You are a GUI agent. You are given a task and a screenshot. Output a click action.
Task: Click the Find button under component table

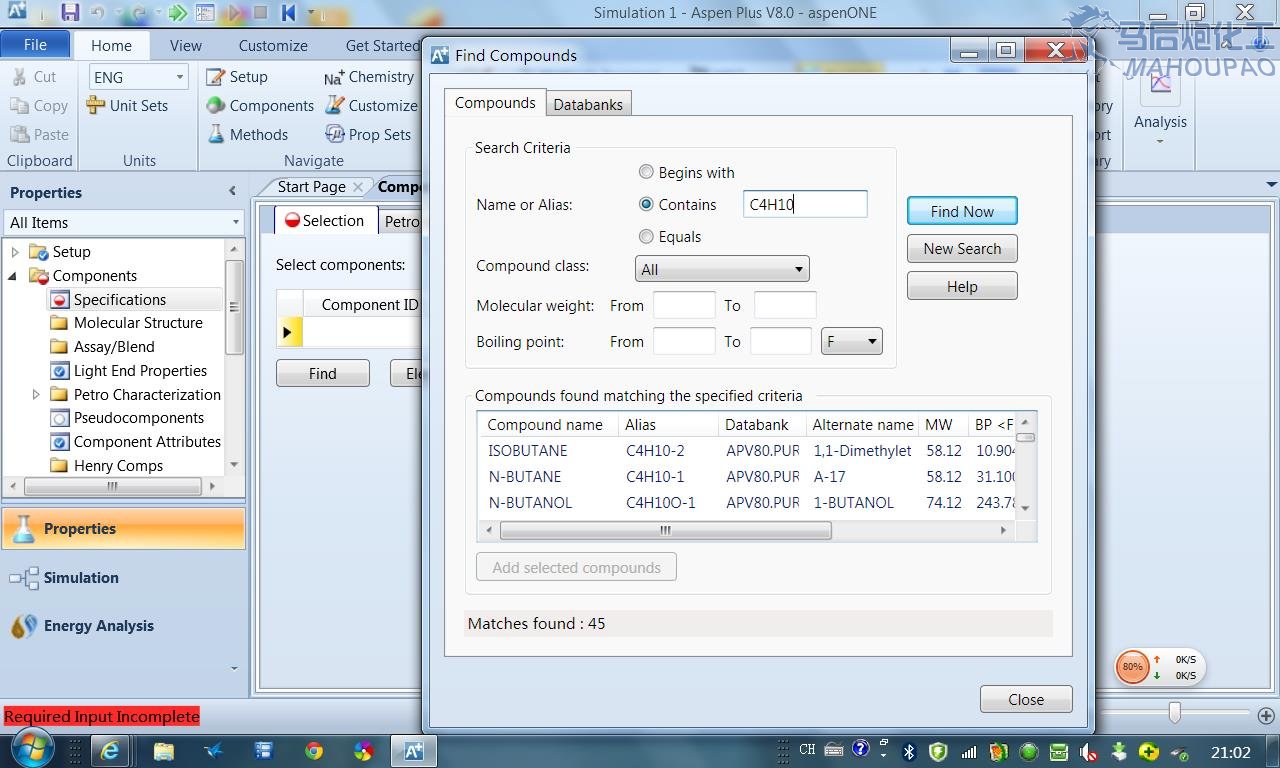tap(323, 373)
